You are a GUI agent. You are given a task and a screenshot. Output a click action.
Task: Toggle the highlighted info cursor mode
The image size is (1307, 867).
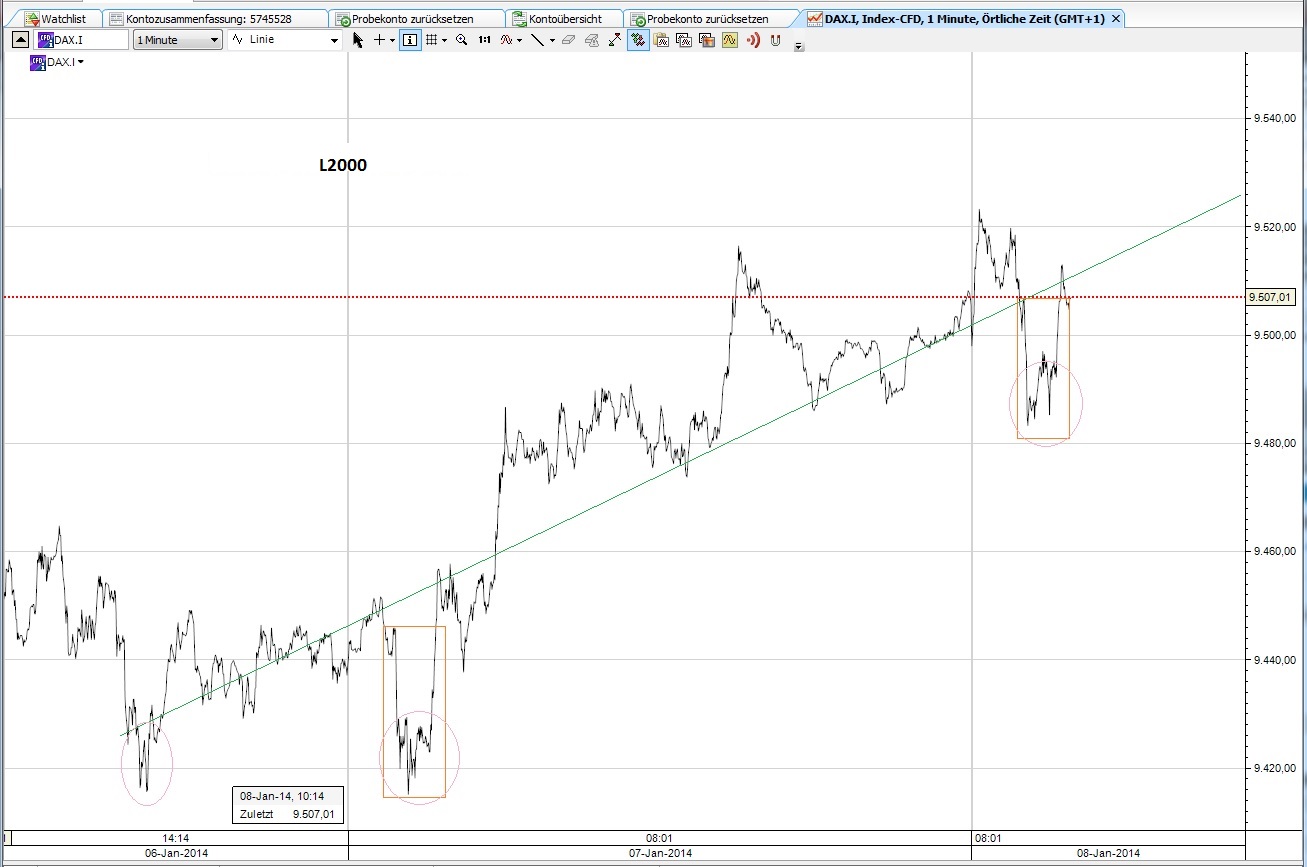point(410,40)
